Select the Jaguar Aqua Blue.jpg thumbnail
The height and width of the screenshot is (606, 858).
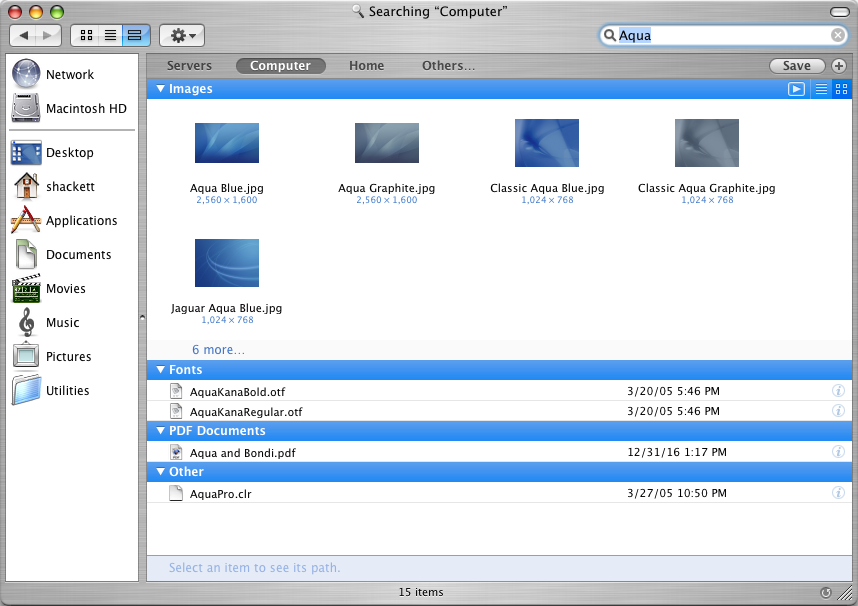click(227, 263)
